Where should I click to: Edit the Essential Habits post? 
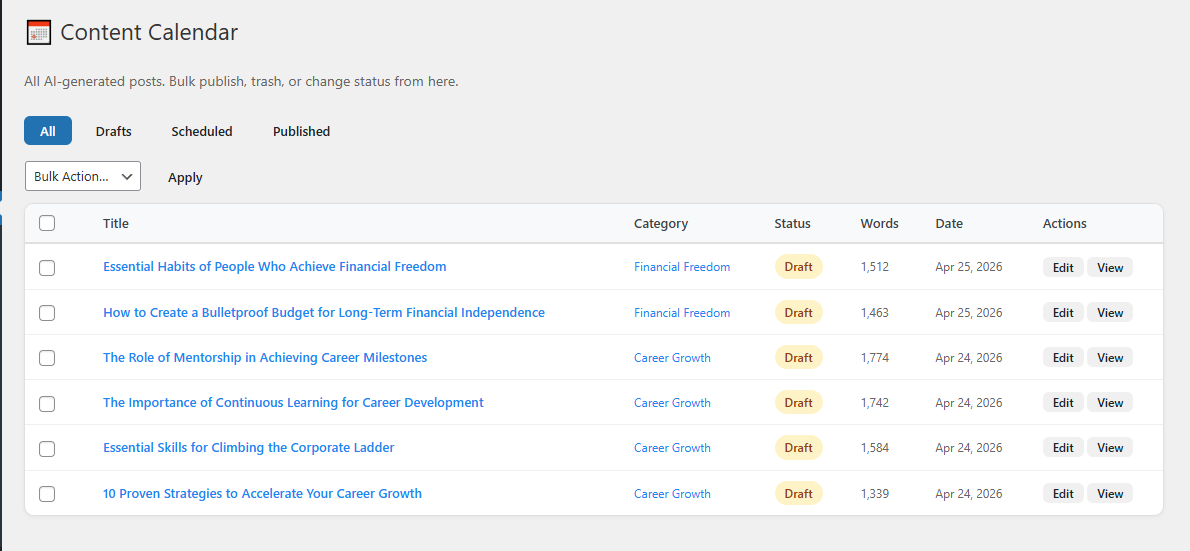click(1063, 267)
